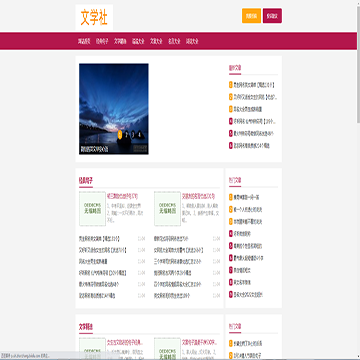Click the crimson heading of the first article section
The height and width of the screenshot is (360, 360).
point(86,181)
